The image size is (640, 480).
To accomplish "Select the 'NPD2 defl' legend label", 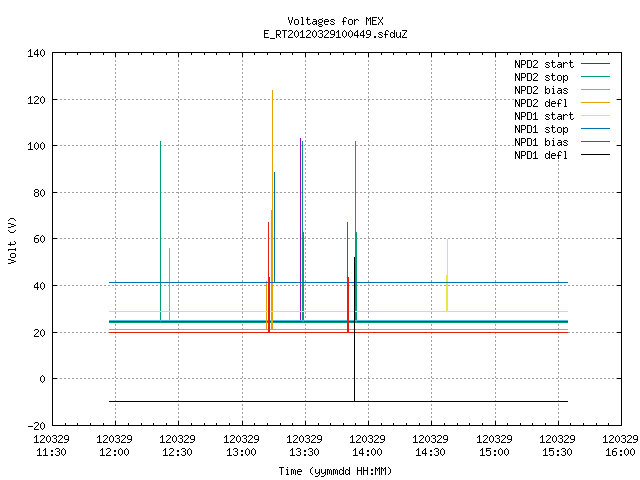I will coord(541,103).
